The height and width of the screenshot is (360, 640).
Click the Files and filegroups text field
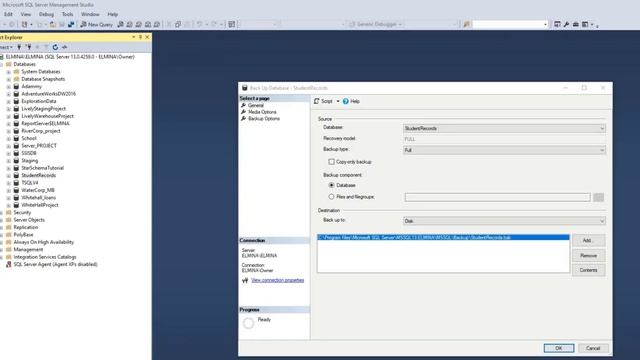pos(498,198)
